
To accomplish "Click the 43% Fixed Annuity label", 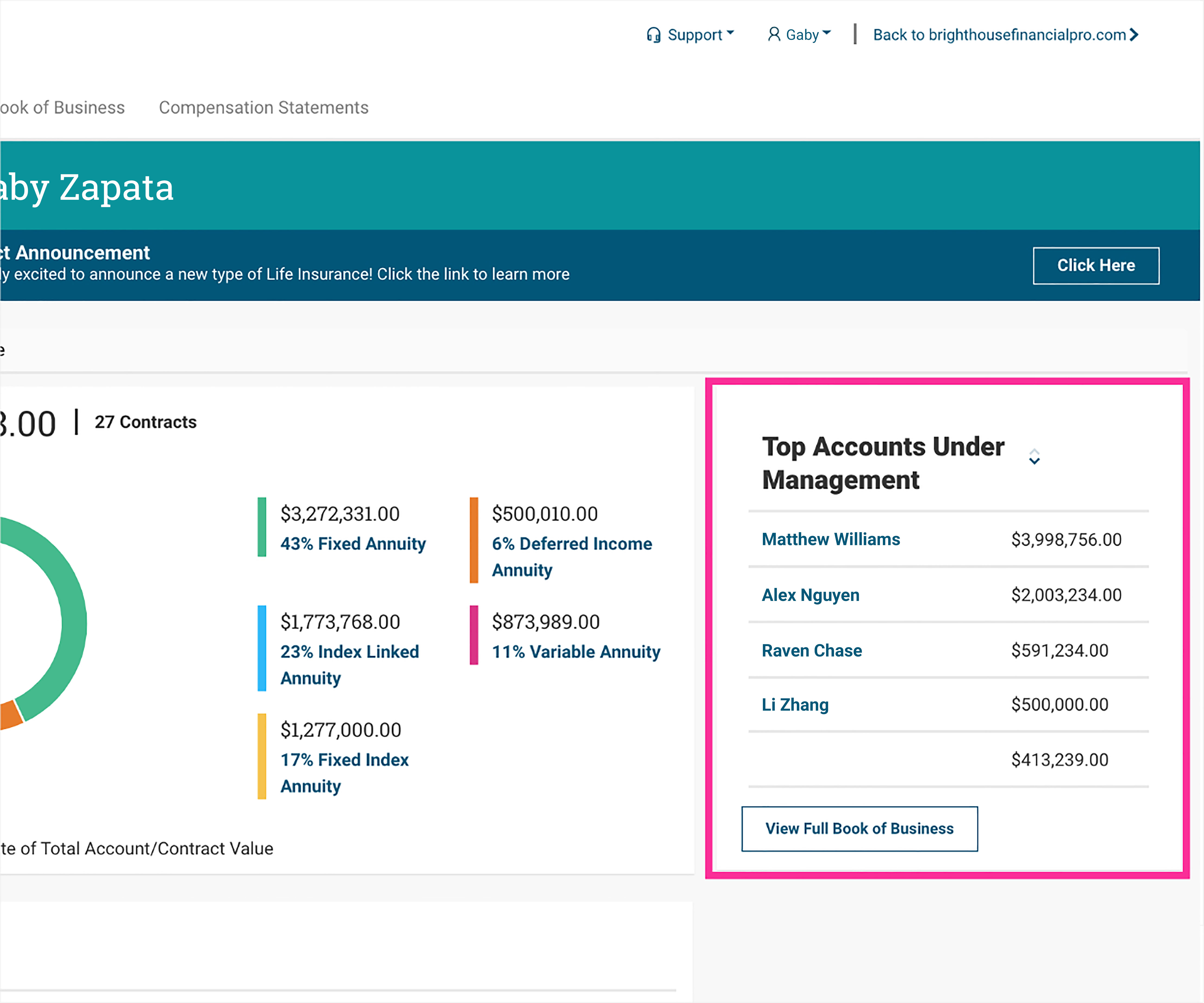I will (353, 543).
